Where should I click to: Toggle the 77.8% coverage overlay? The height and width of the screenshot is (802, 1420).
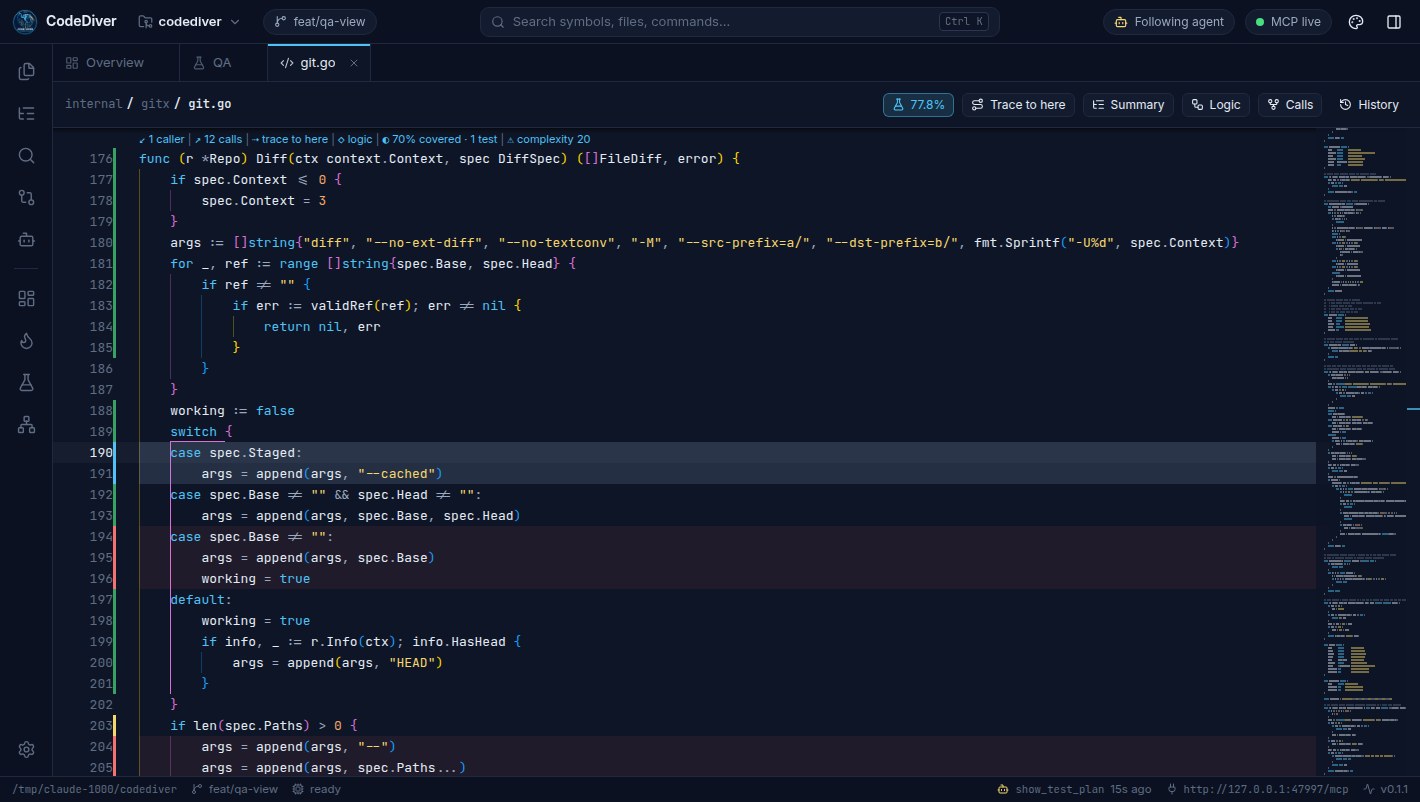(918, 105)
